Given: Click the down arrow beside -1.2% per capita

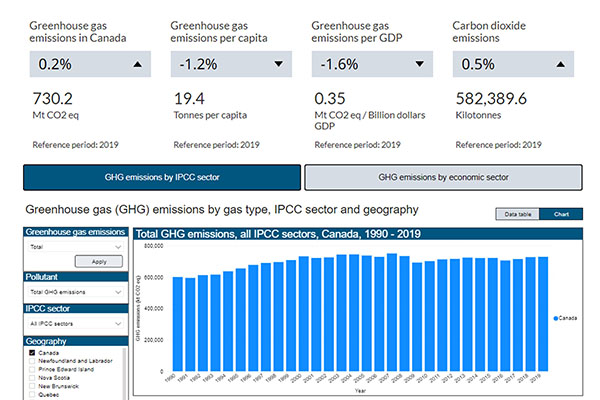Looking at the screenshot, I should point(279,65).
